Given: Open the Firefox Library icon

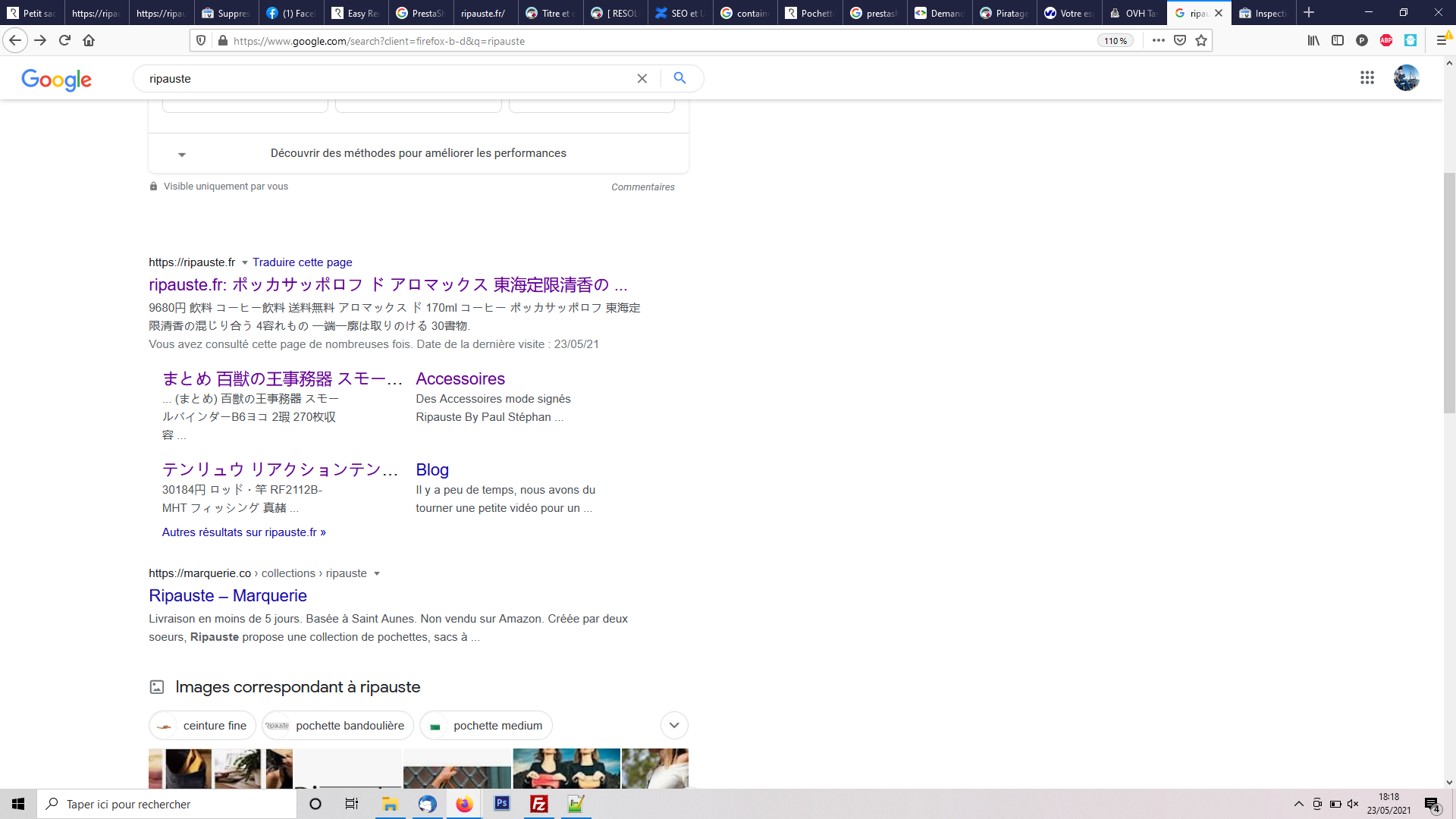Looking at the screenshot, I should click(1313, 41).
